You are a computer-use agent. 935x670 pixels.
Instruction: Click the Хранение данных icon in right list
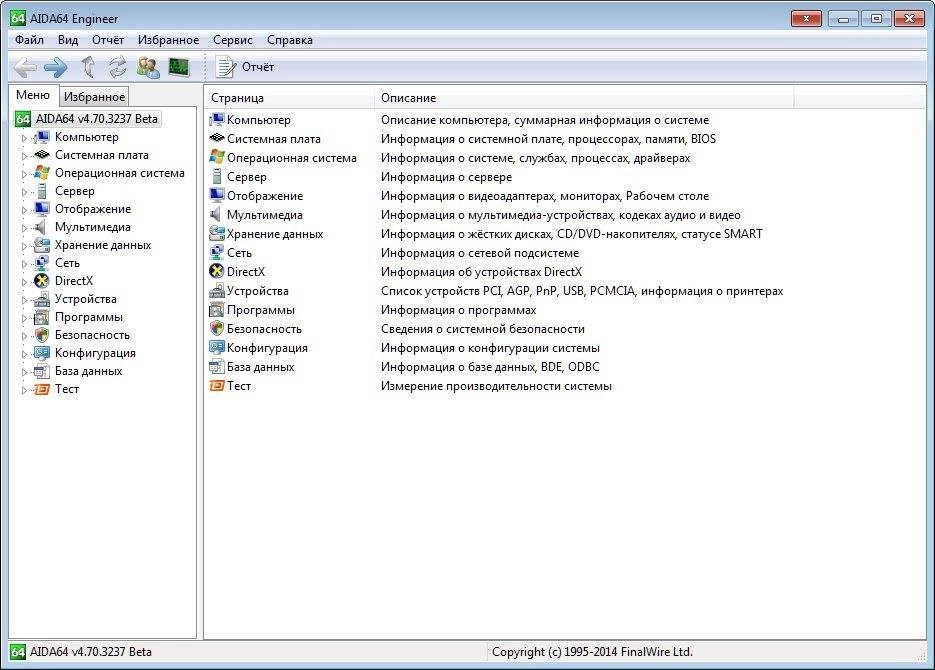[x=216, y=234]
